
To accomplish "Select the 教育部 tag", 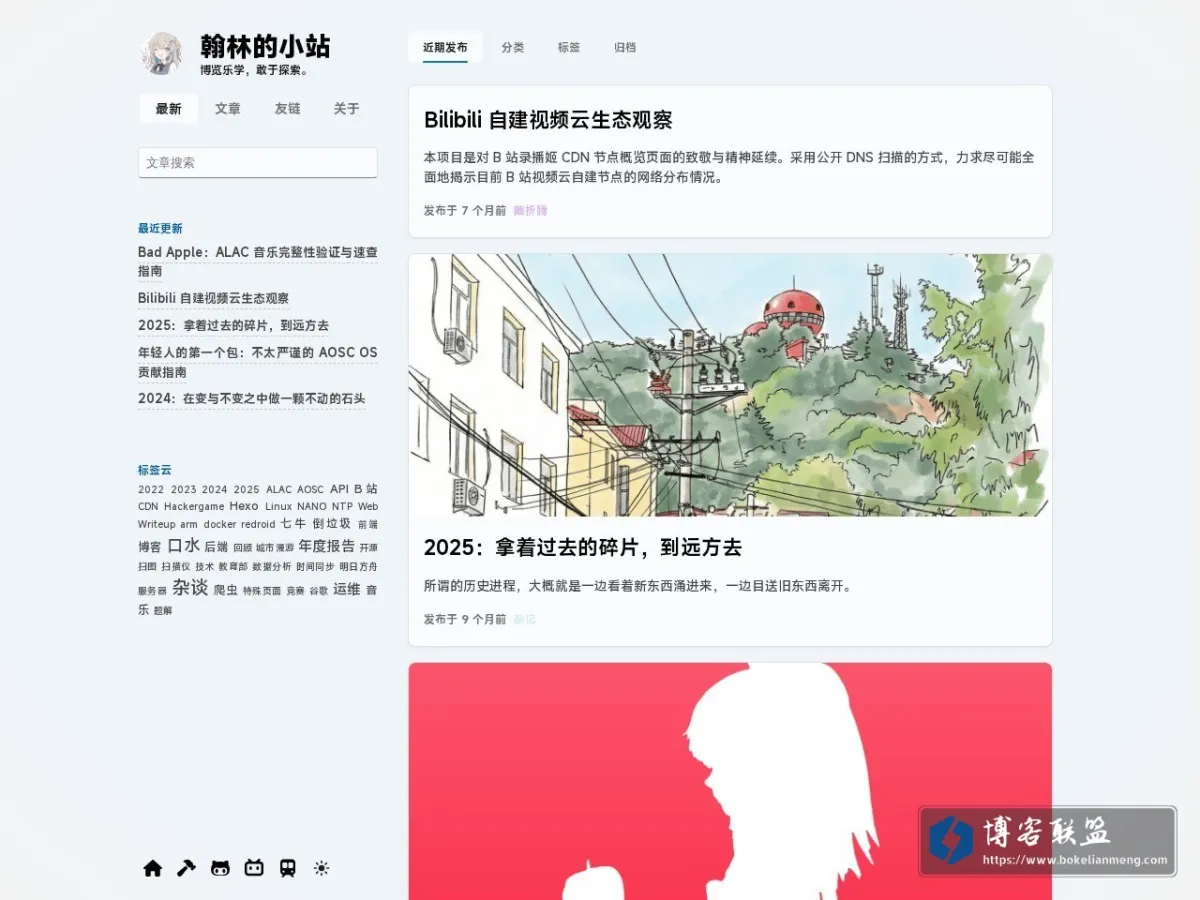I will (233, 566).
